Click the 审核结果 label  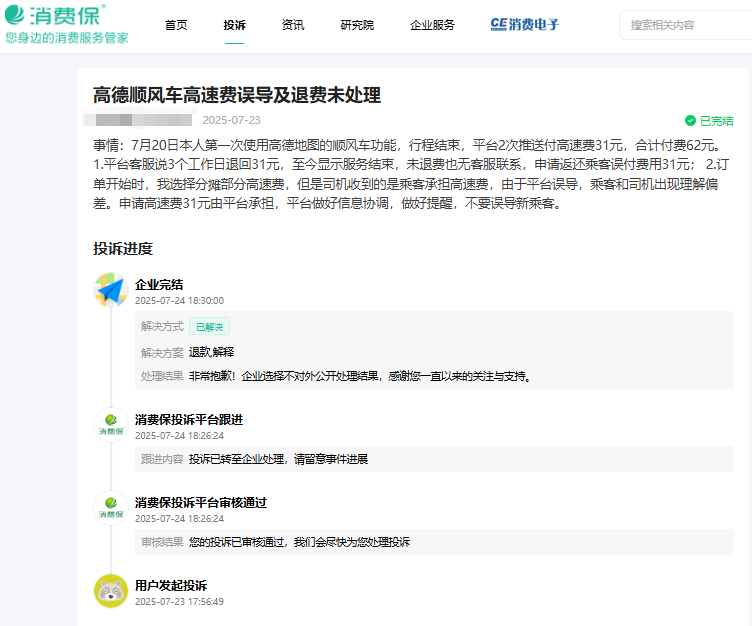pos(162,542)
